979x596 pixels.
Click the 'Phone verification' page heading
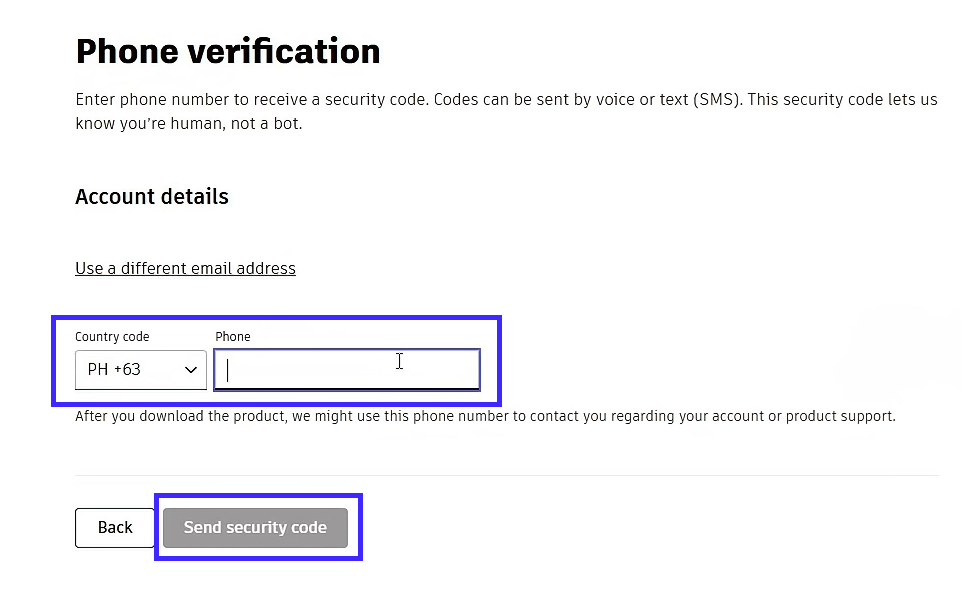tap(228, 51)
